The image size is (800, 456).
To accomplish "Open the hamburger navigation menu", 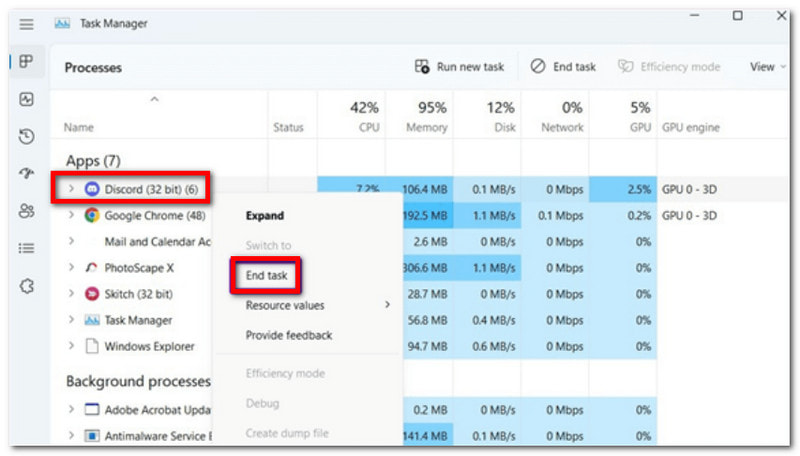I will tap(27, 24).
